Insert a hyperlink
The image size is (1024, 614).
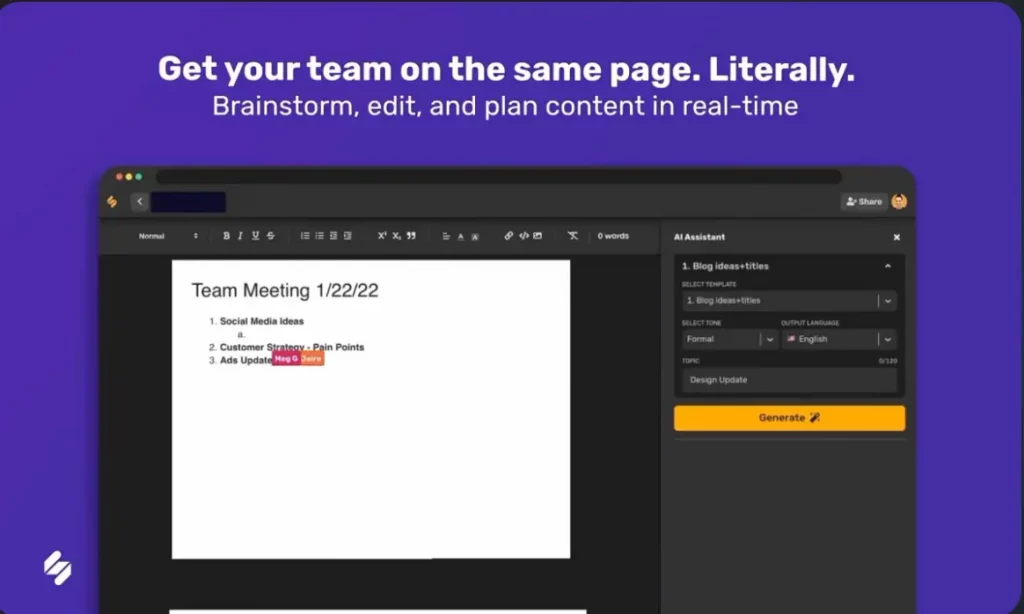point(509,236)
